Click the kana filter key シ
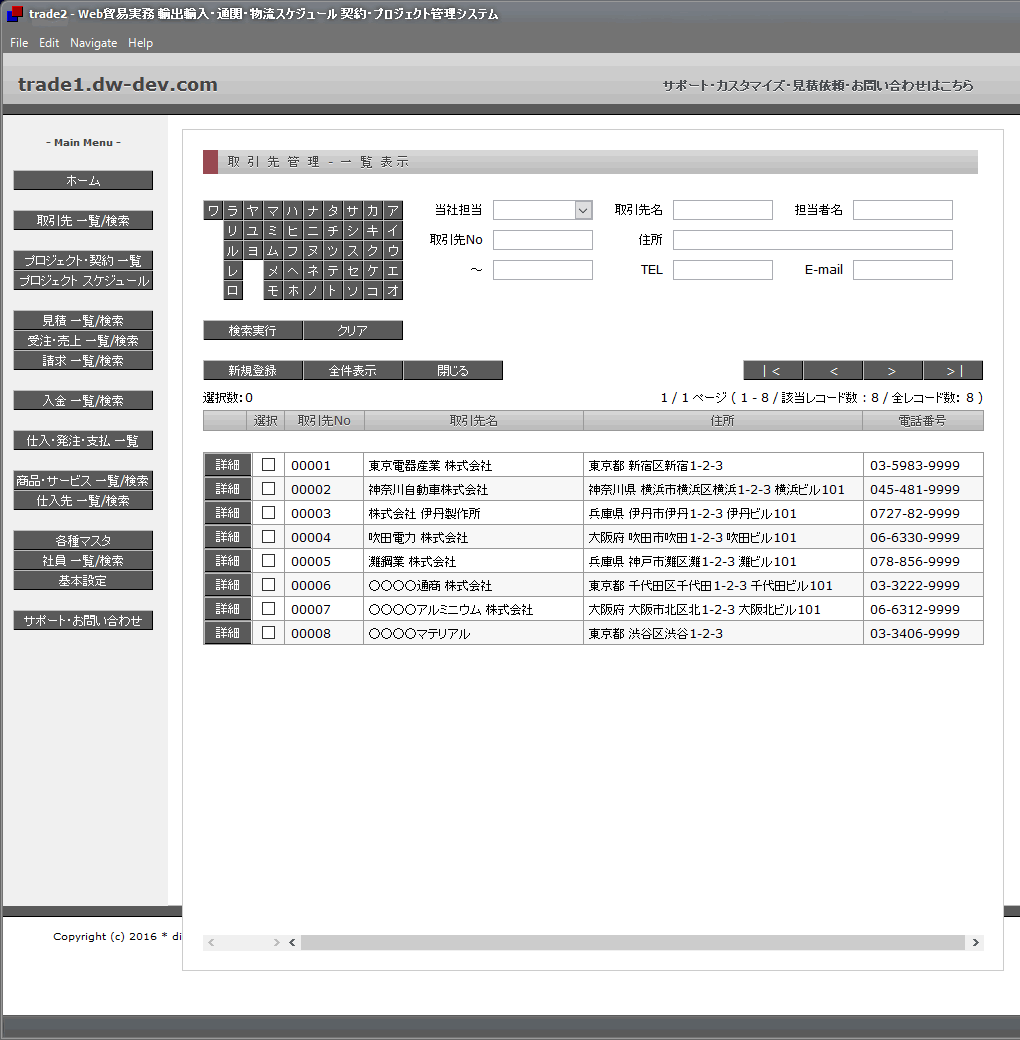 pos(353,230)
